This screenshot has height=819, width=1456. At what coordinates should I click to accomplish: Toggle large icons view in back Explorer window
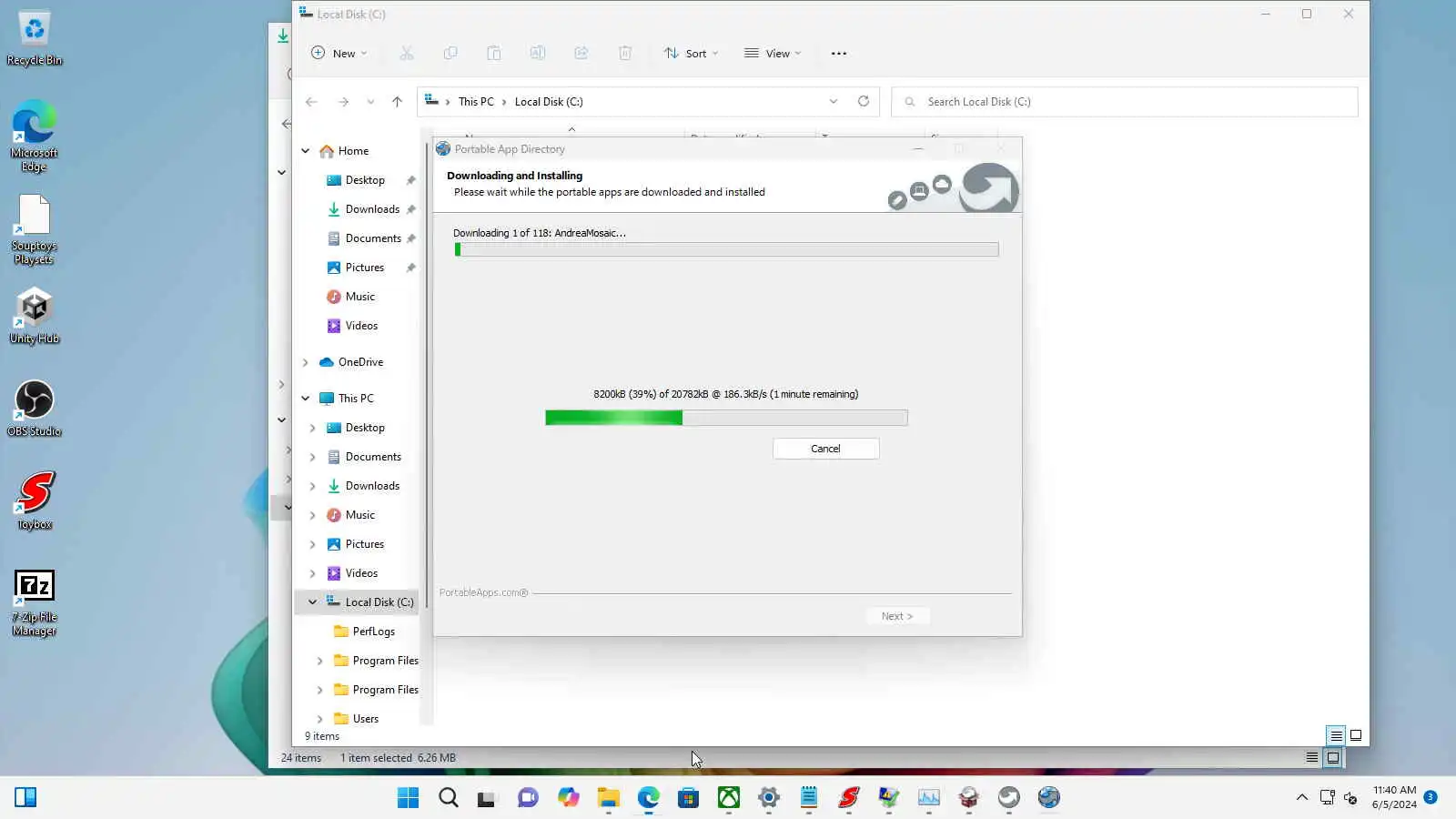point(1333,757)
